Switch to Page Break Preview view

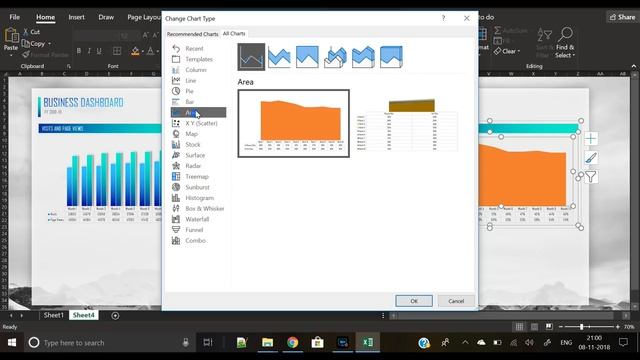point(549,327)
